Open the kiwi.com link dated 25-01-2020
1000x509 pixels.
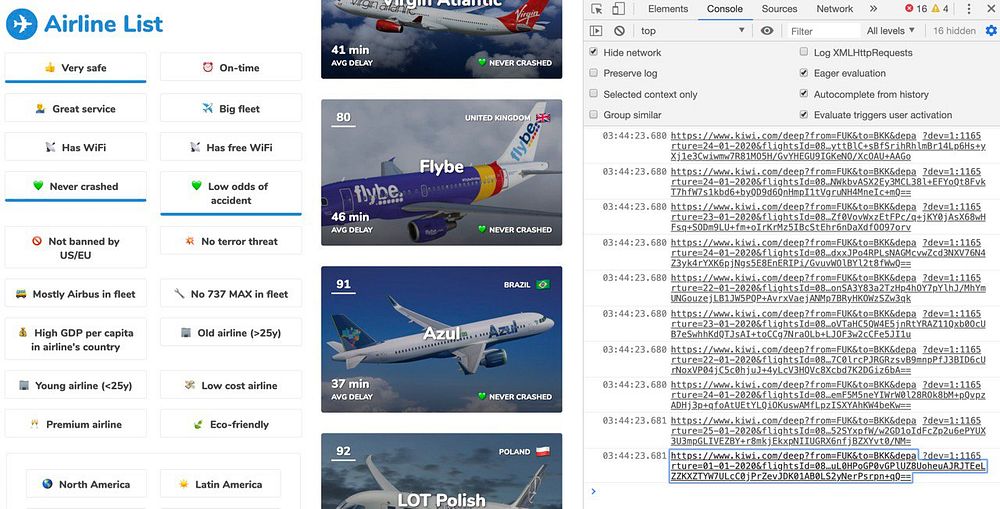828,431
